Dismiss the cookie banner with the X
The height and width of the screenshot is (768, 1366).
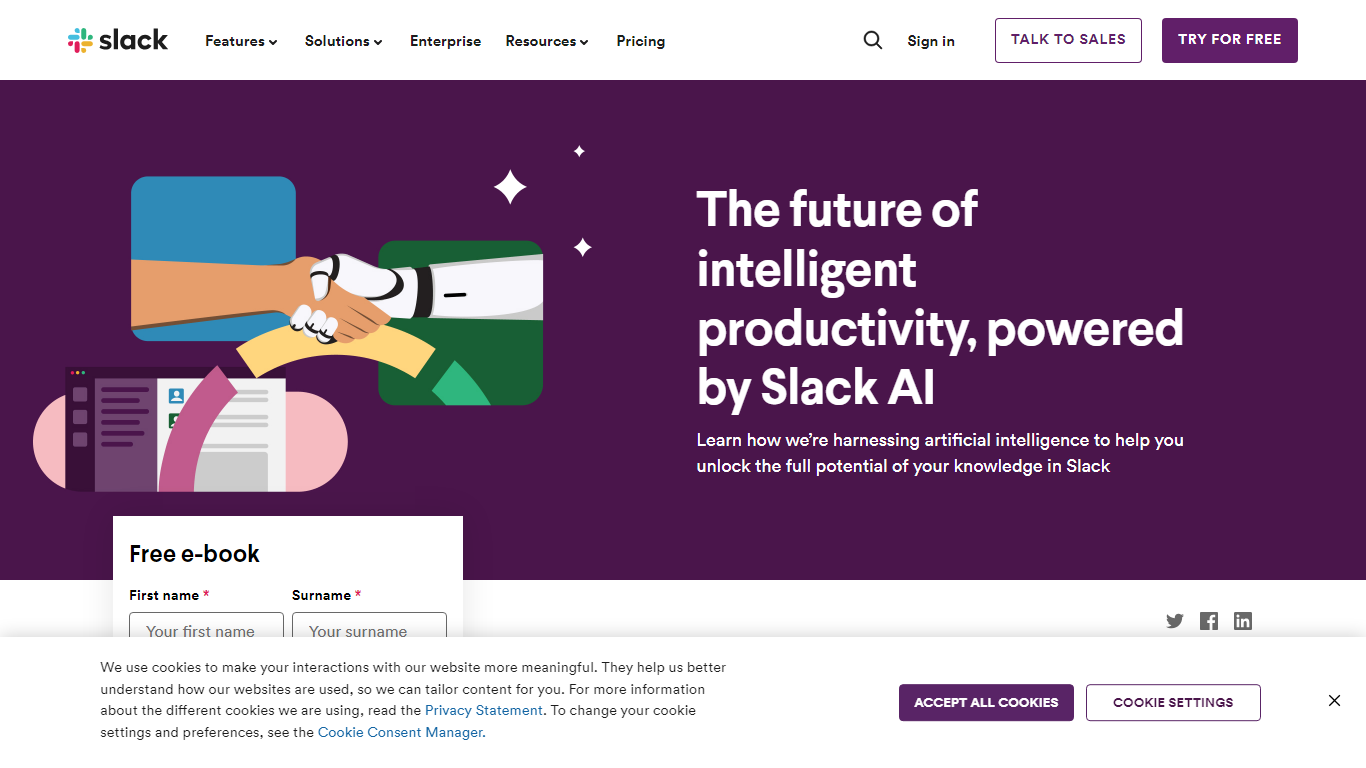point(1334,700)
